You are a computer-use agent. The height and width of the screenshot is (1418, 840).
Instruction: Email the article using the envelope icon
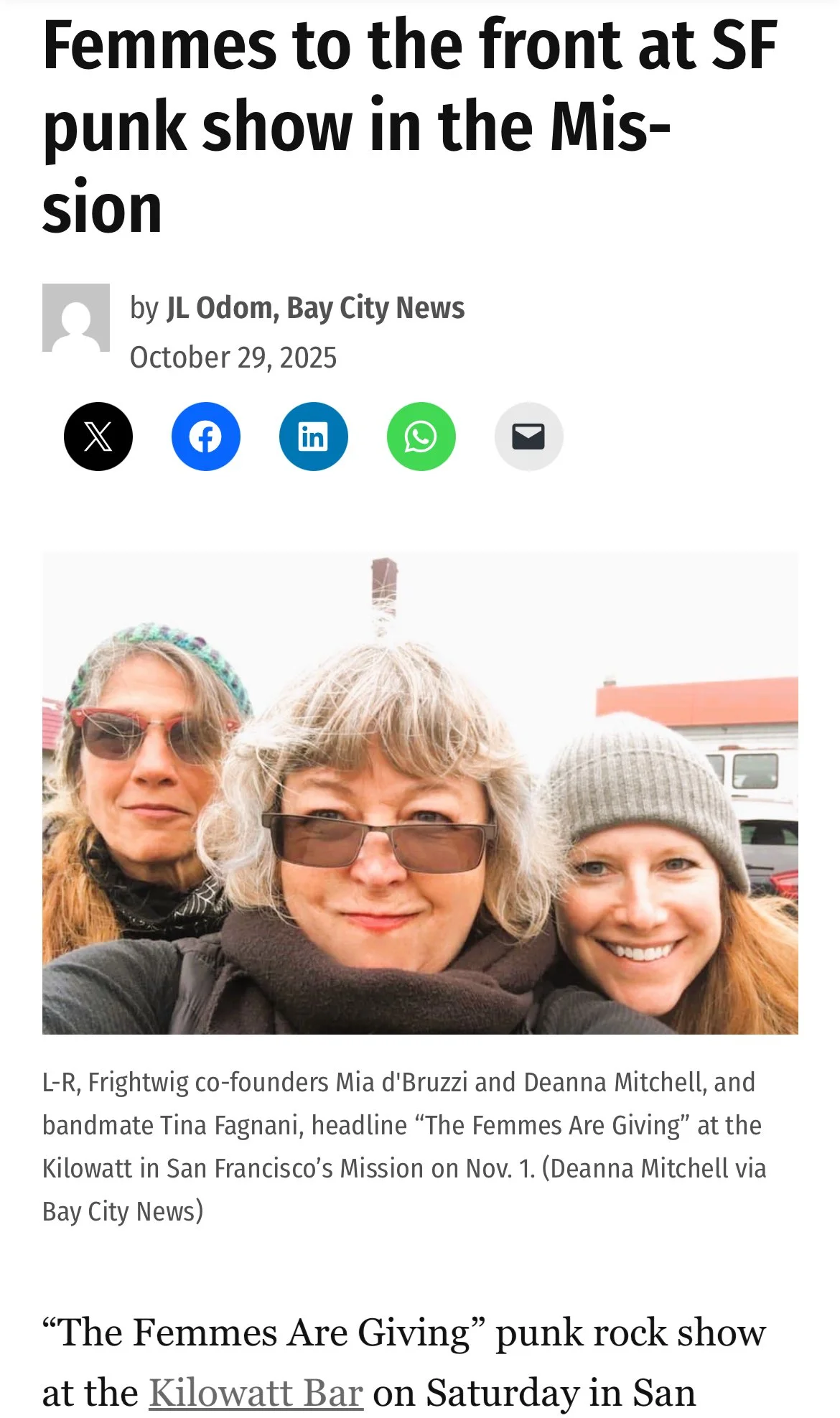coord(529,437)
